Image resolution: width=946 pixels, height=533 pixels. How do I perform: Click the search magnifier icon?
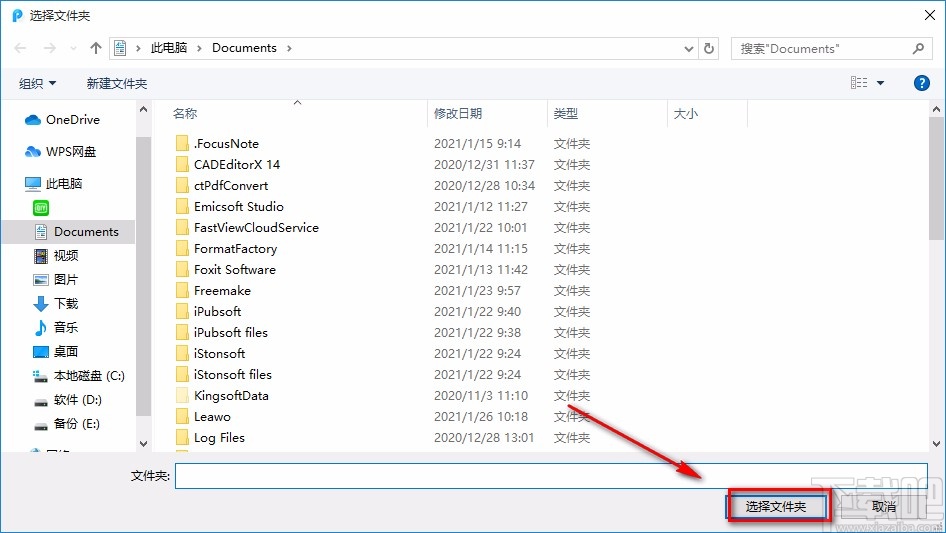pyautogui.click(x=918, y=48)
